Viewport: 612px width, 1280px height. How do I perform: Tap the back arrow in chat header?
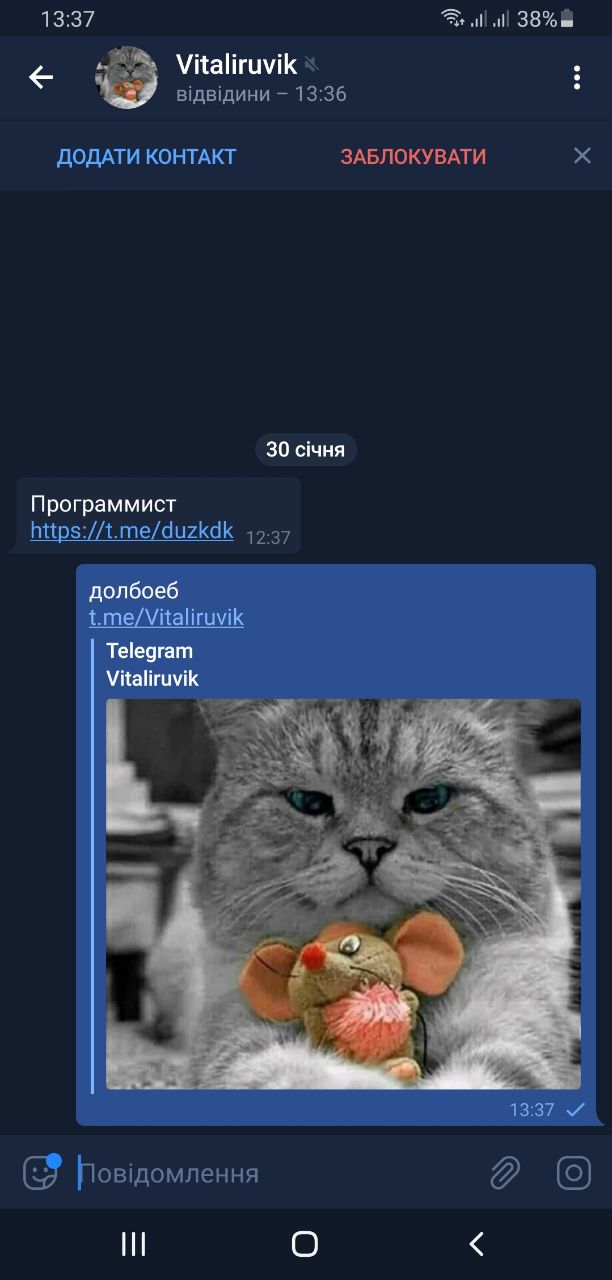click(41, 77)
